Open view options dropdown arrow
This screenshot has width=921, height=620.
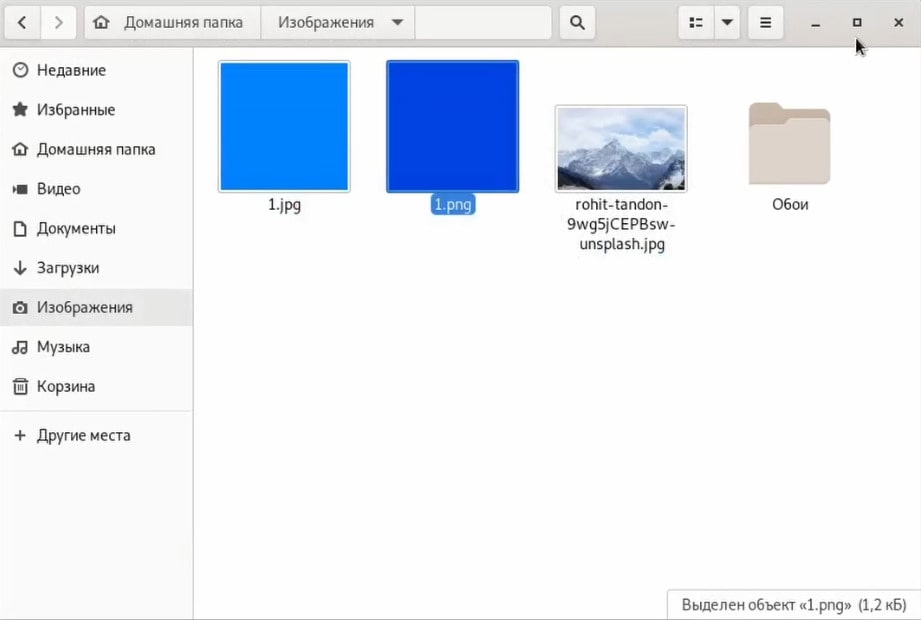click(x=727, y=23)
